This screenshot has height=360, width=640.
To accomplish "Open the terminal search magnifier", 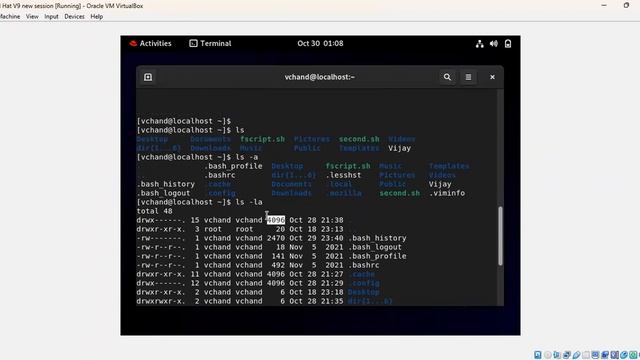I will (447, 77).
